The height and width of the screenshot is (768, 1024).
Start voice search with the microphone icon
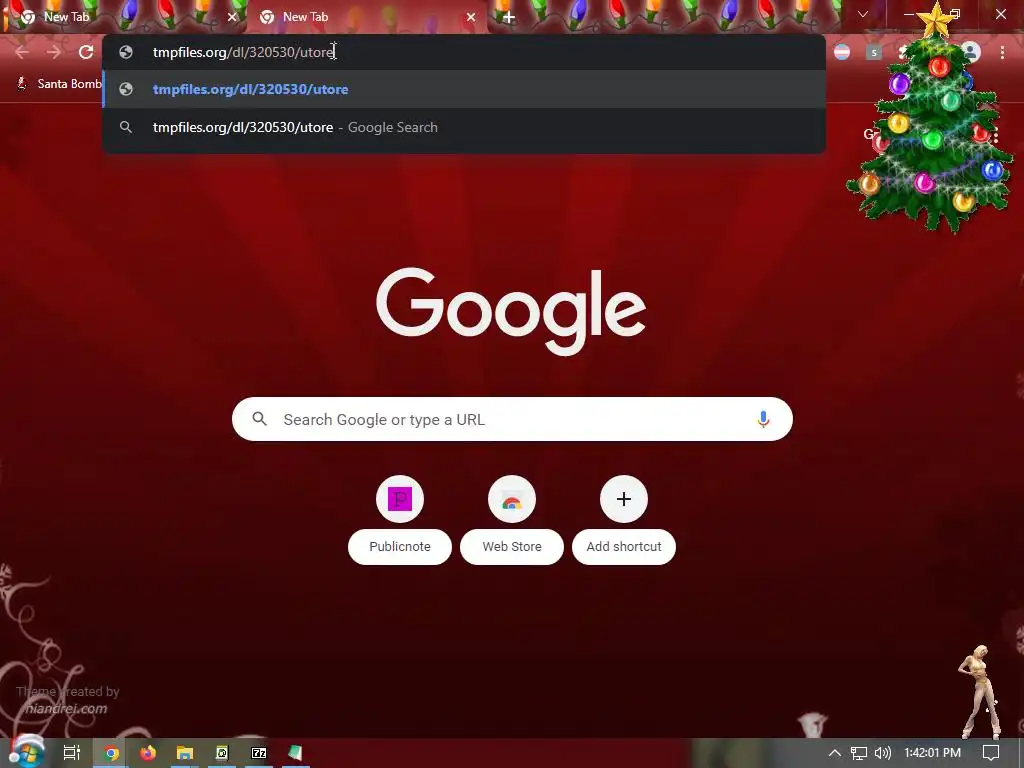(763, 419)
